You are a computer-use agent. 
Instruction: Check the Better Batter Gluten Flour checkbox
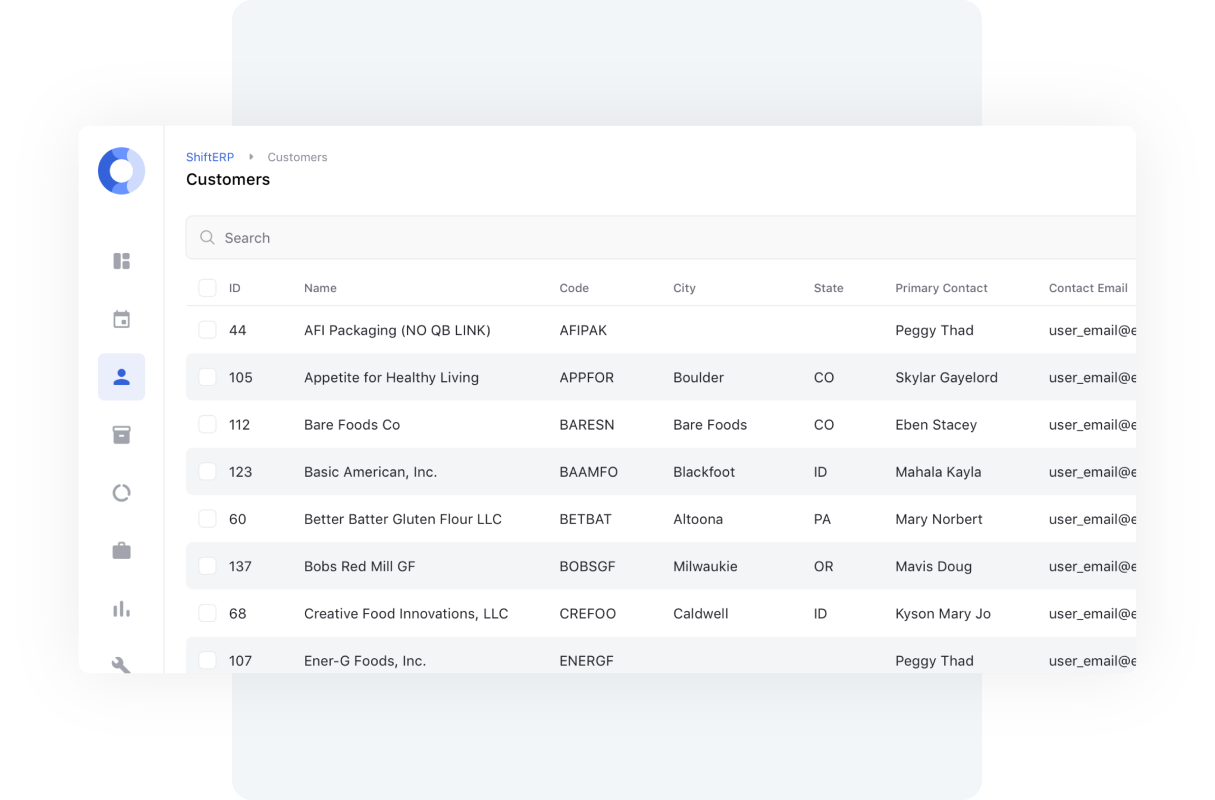[x=207, y=519]
